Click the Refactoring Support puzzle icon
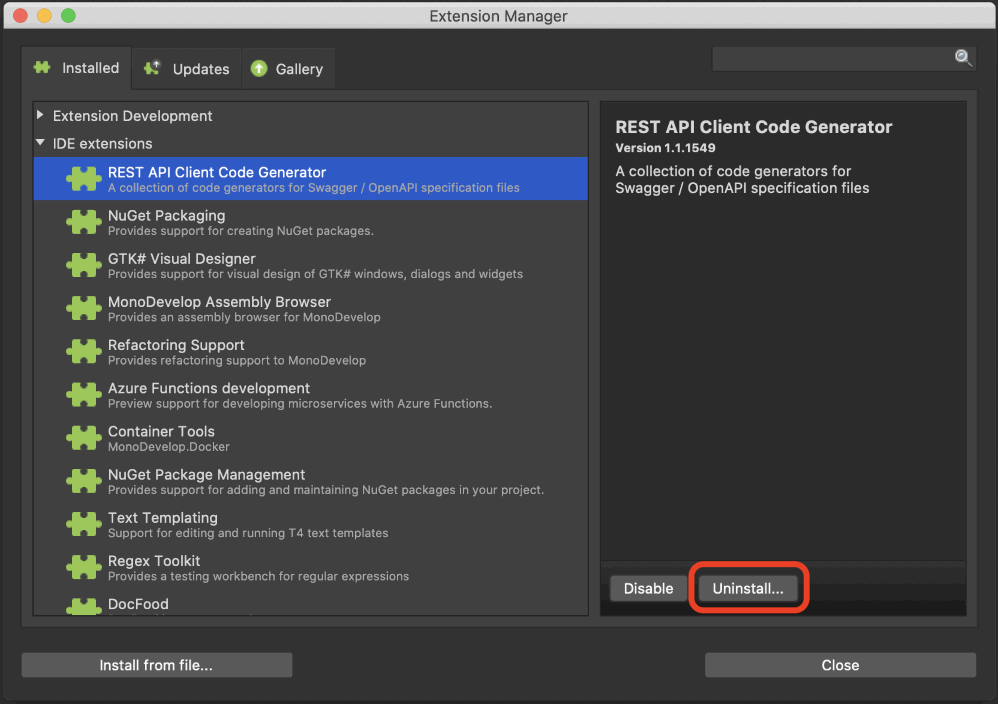Viewport: 998px width, 704px height. pyautogui.click(x=83, y=352)
